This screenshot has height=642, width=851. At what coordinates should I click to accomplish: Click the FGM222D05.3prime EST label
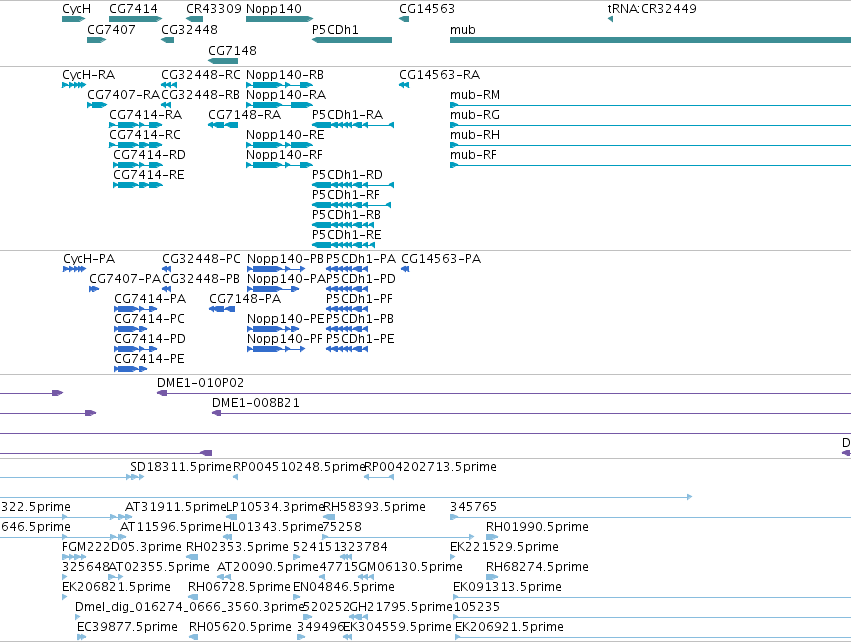click(x=122, y=547)
